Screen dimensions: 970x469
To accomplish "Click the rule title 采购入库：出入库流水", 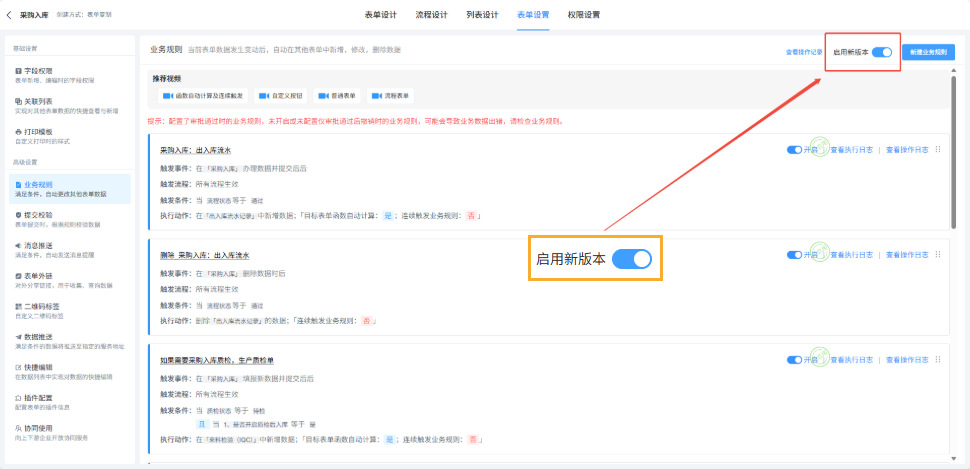I will [x=195, y=150].
